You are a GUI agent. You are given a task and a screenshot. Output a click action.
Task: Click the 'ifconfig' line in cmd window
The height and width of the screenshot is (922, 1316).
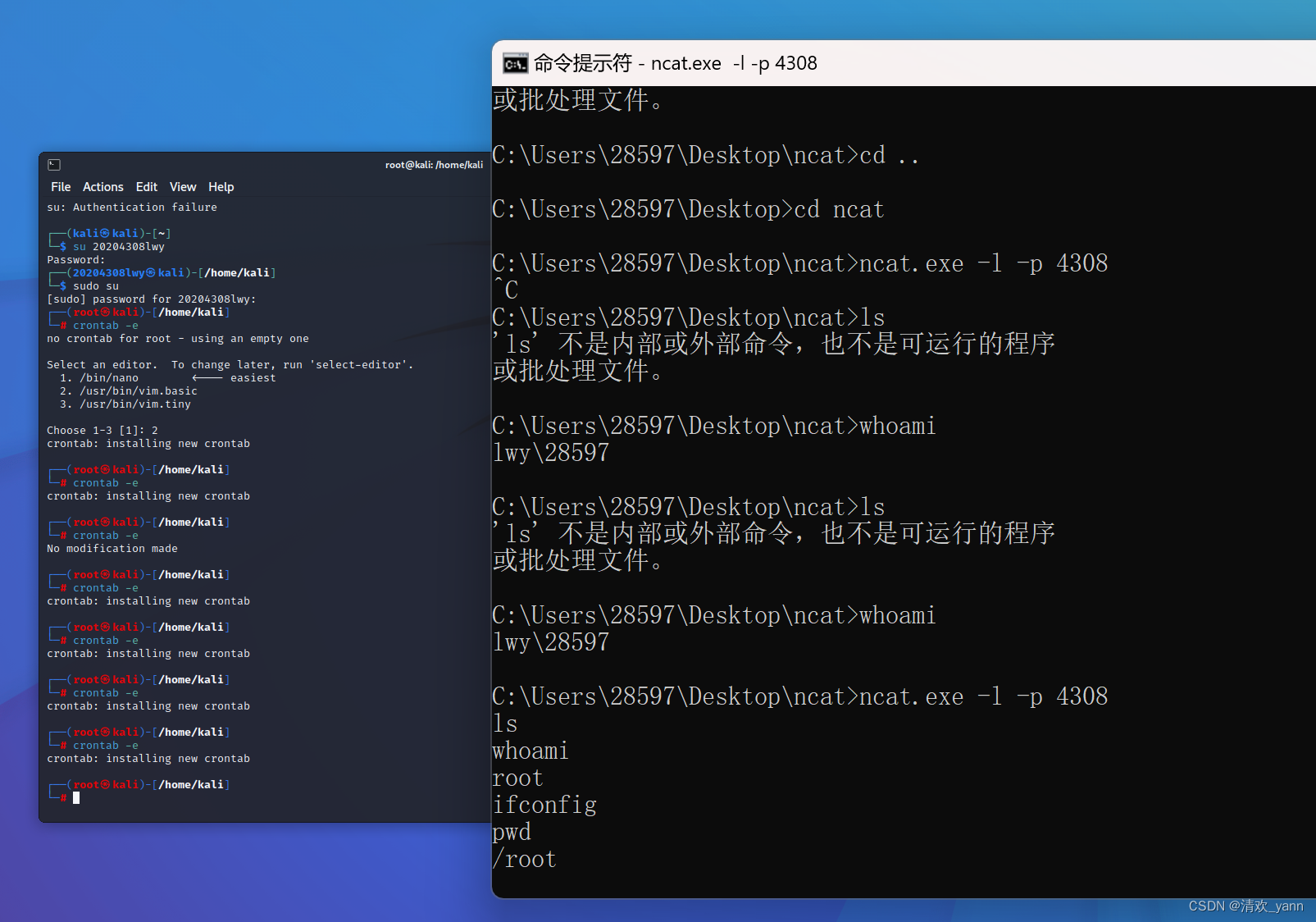[x=544, y=805]
